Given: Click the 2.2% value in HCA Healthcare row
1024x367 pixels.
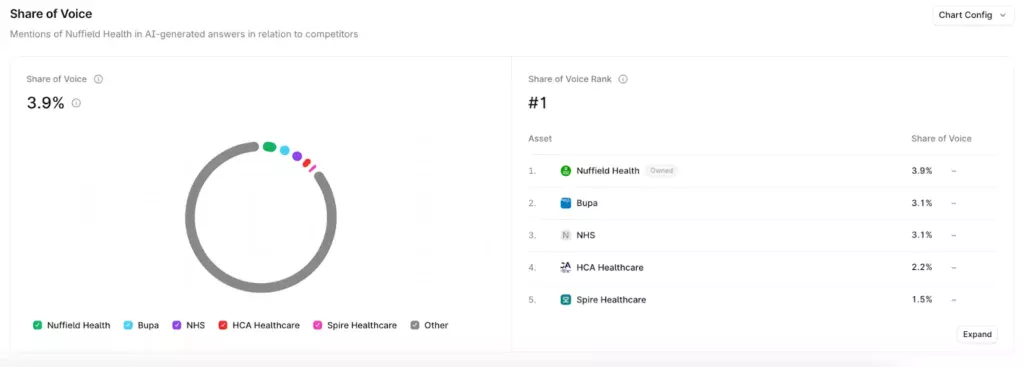Looking at the screenshot, I should (921, 267).
